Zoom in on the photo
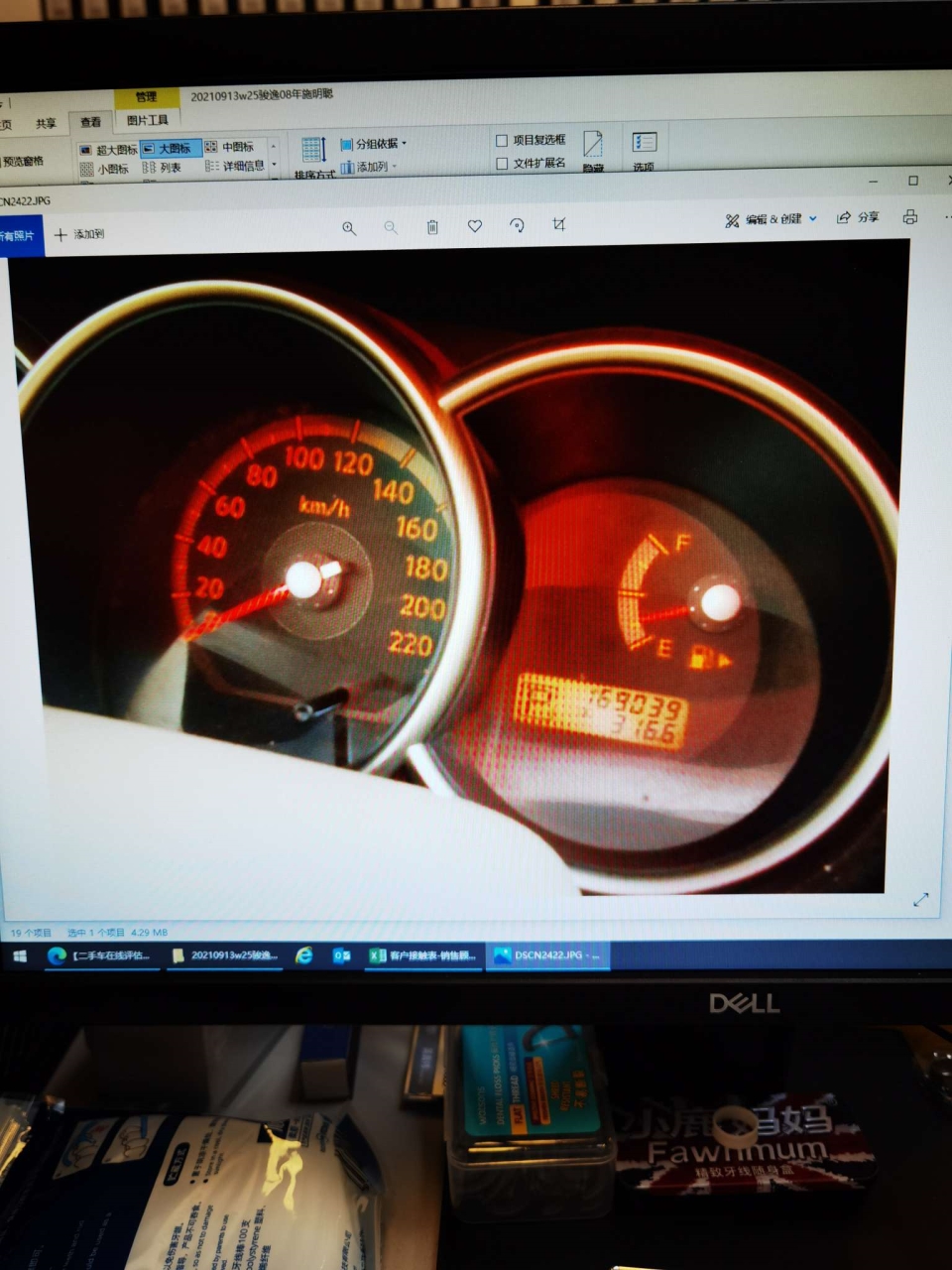Viewport: 952px width, 1270px height. 349,228
